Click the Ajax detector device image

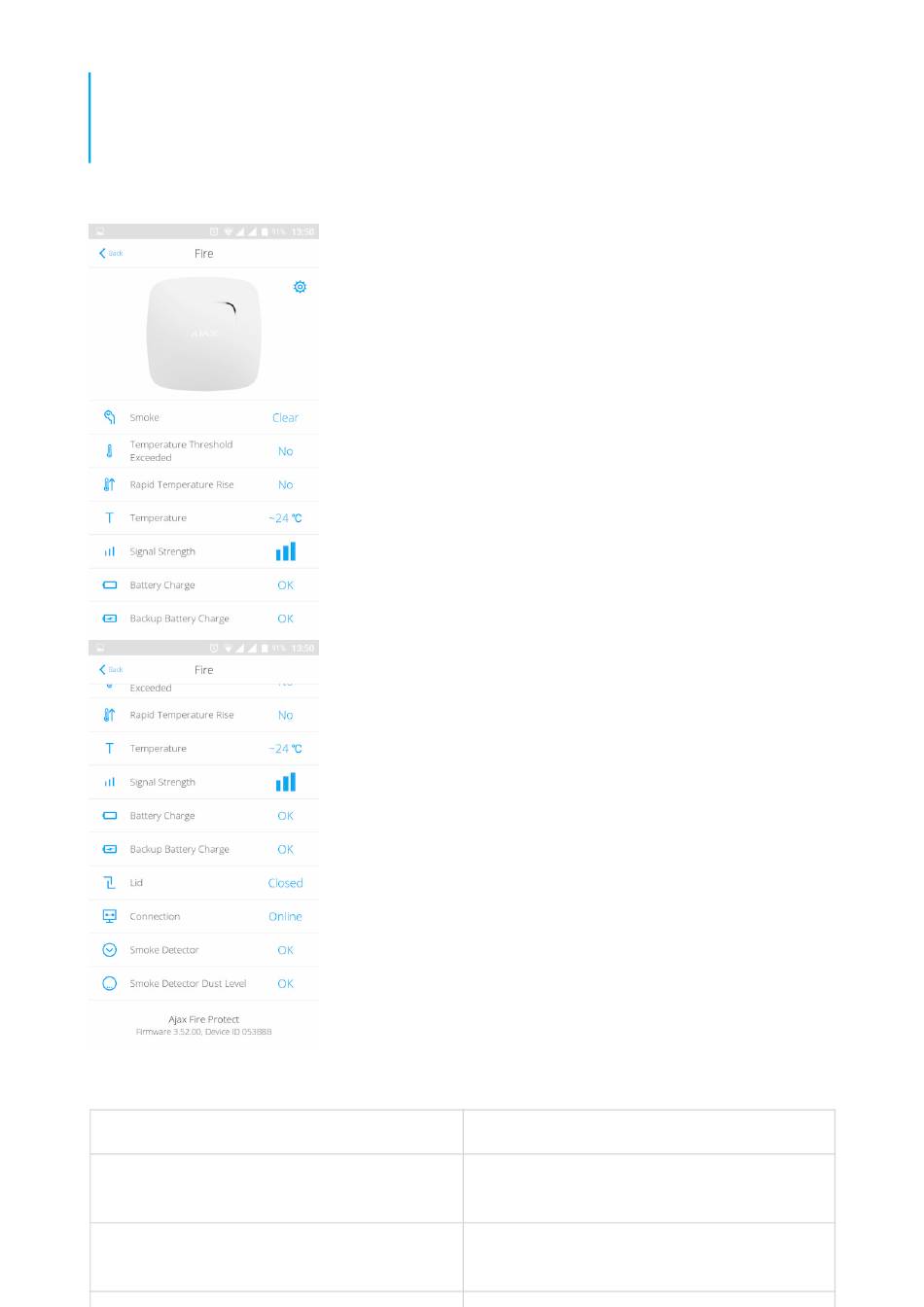(204, 334)
